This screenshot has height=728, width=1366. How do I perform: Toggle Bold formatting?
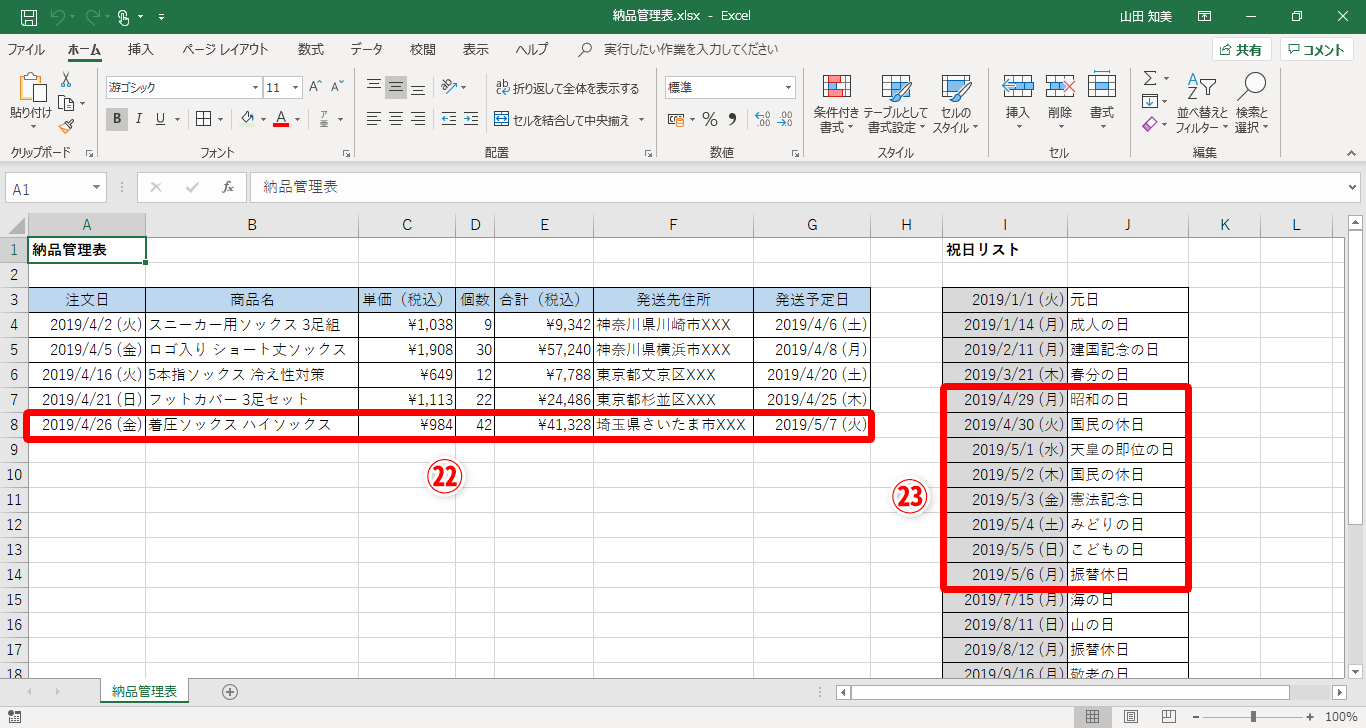(x=118, y=119)
